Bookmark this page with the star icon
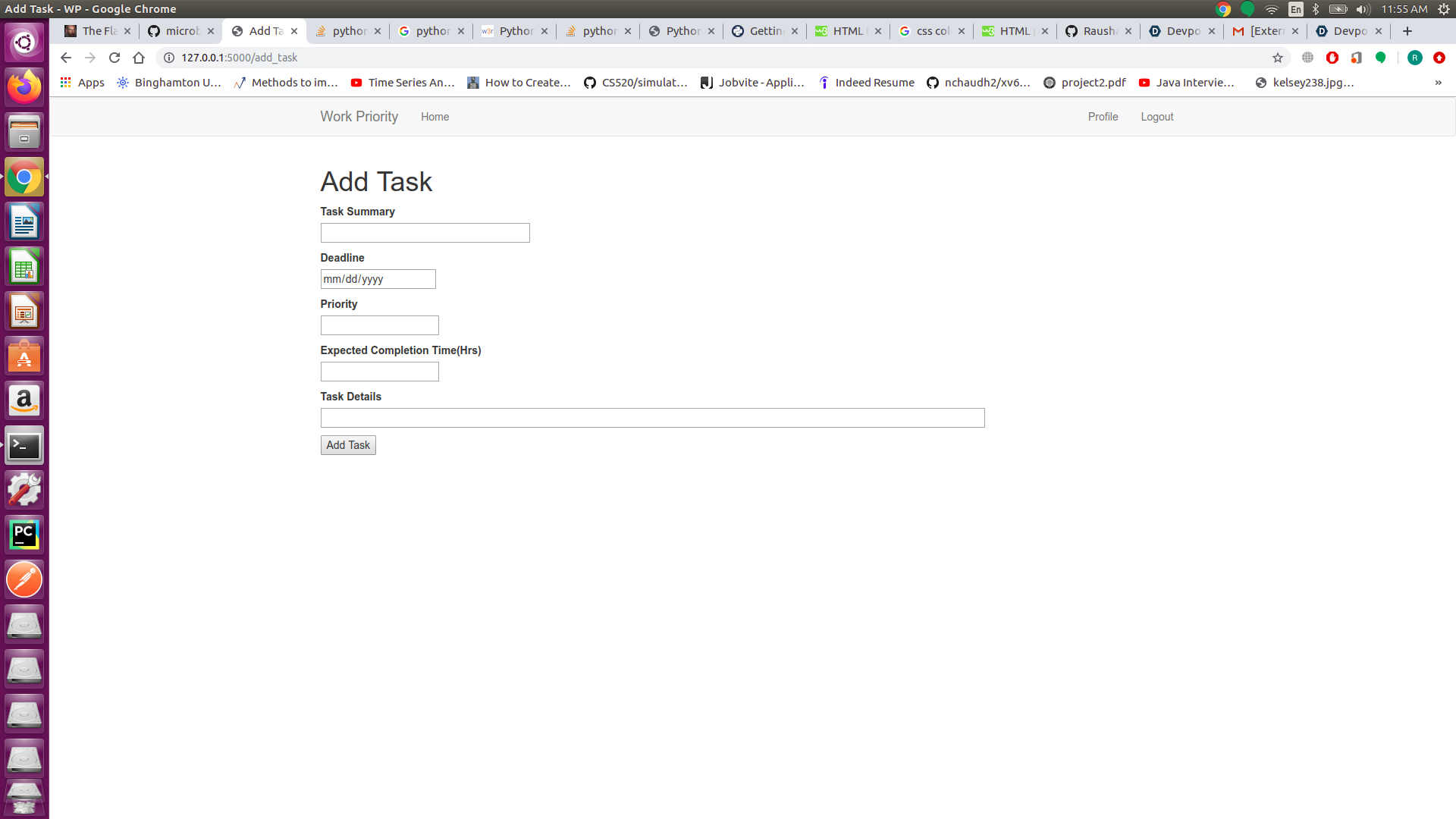 coord(1278,58)
